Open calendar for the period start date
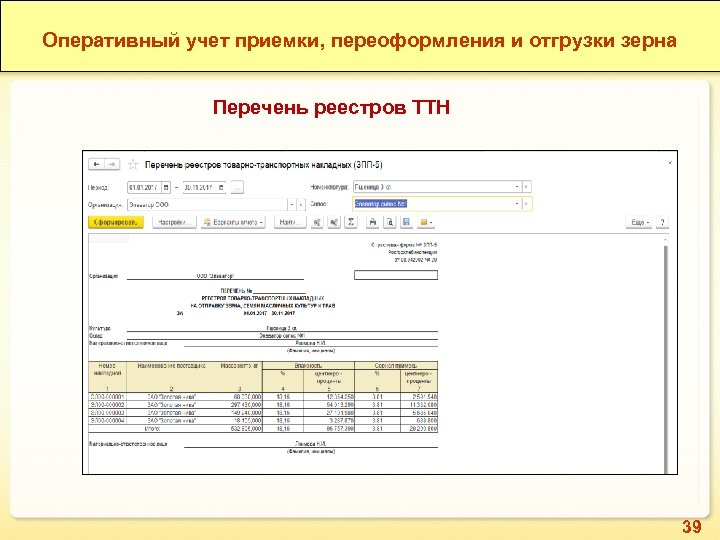The width and height of the screenshot is (720, 540). coord(166,187)
